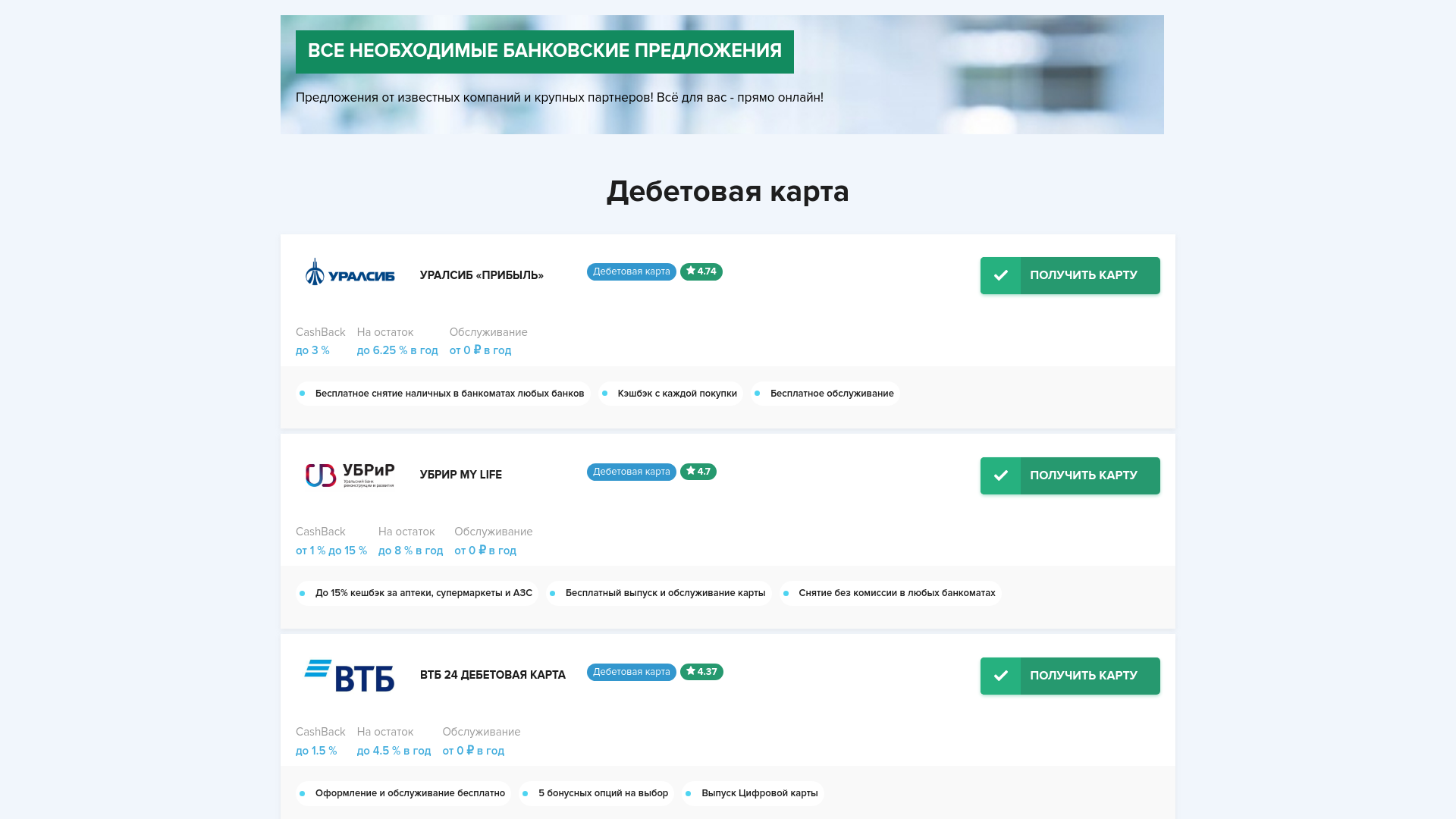The width and height of the screenshot is (1456, 819).
Task: Click Снятие без комиссии в любых банкоматах
Action: [x=890, y=593]
